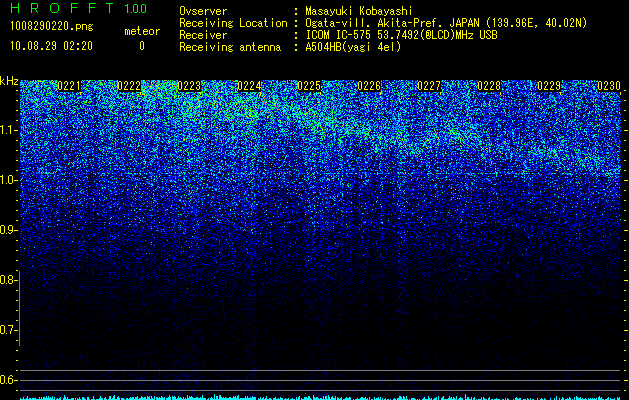This screenshot has height=400, width=629.
Task: Click the 0230 time marker
Action: (609, 86)
